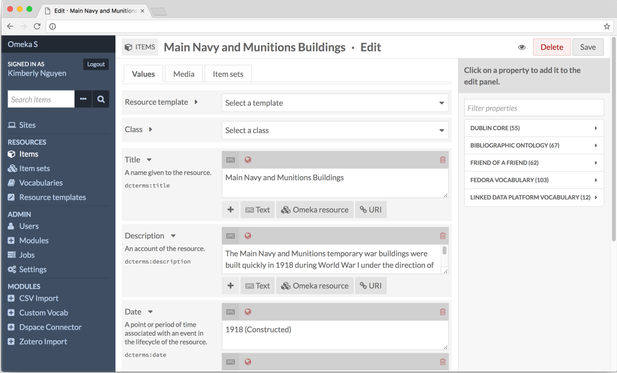Click text-type icon on Description value header

point(231,236)
